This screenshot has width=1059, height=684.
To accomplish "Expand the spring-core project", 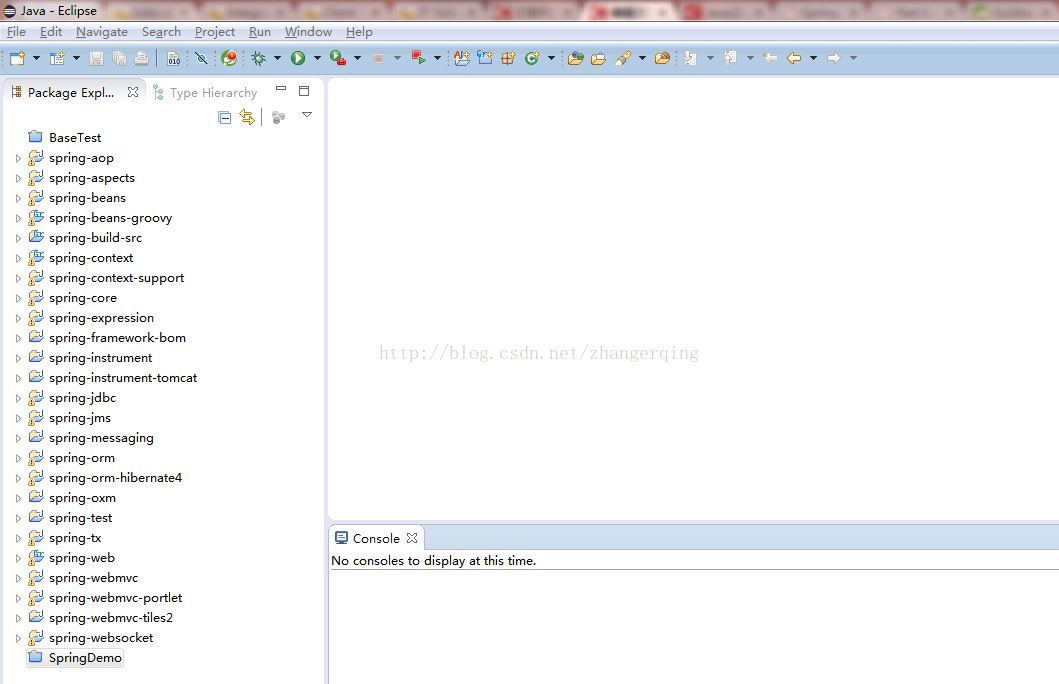I will (18, 298).
